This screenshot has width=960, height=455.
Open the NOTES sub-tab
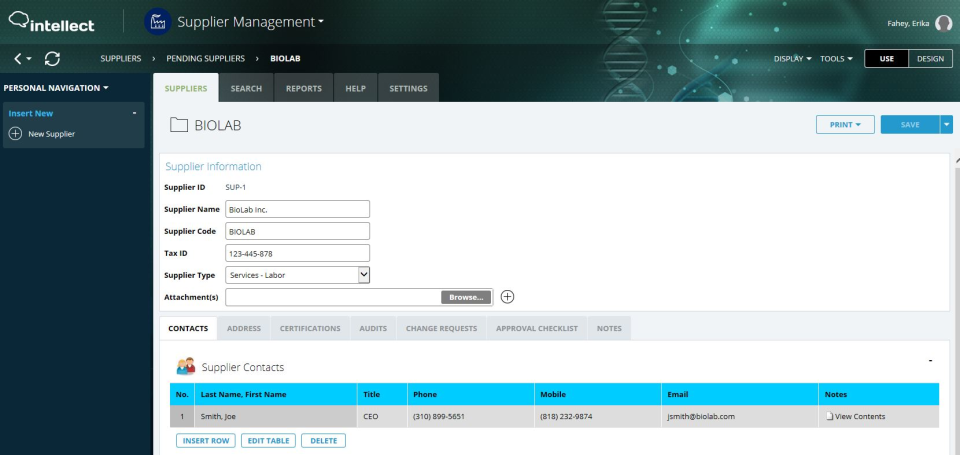coord(609,328)
